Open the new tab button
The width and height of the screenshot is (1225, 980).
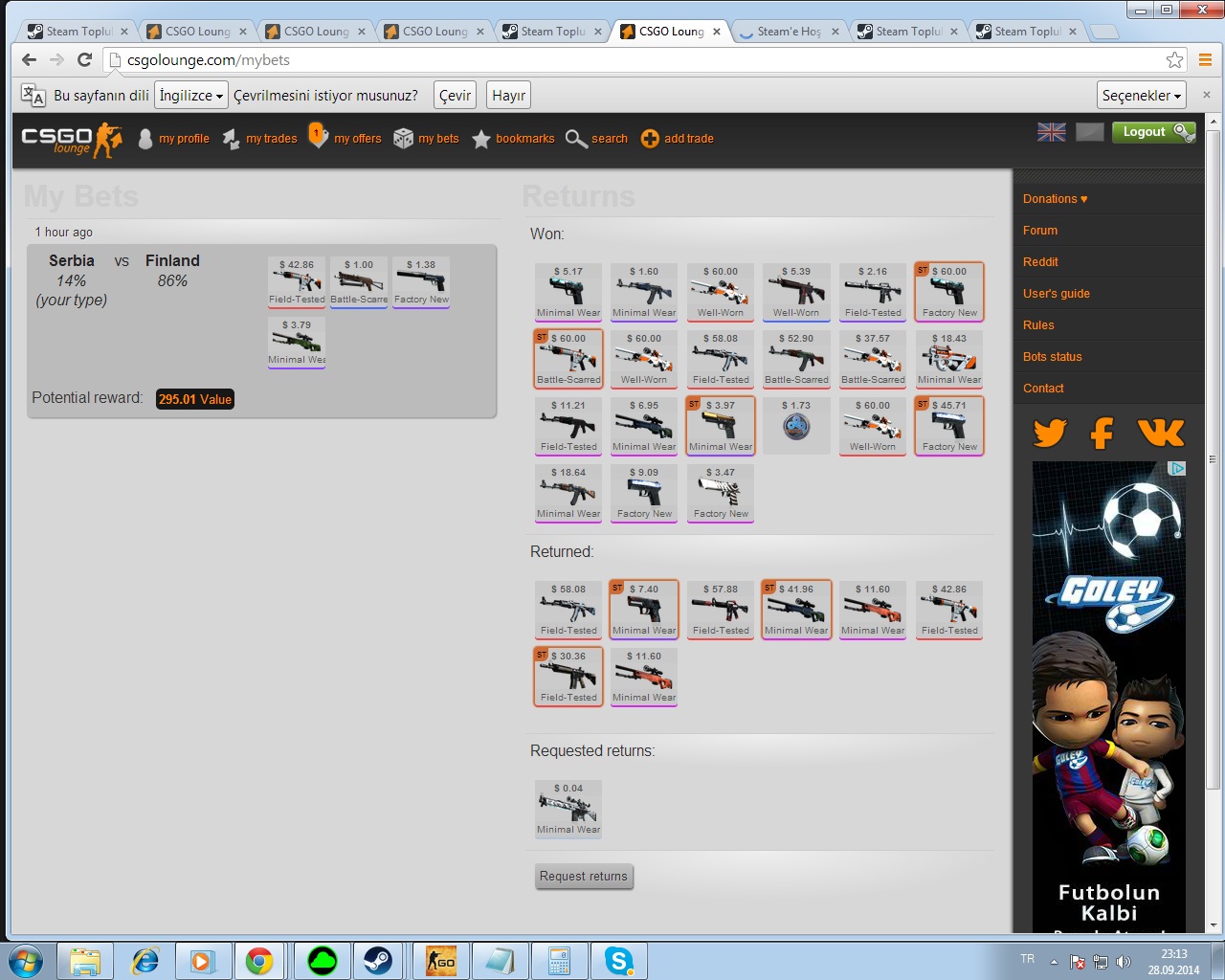1103,33
